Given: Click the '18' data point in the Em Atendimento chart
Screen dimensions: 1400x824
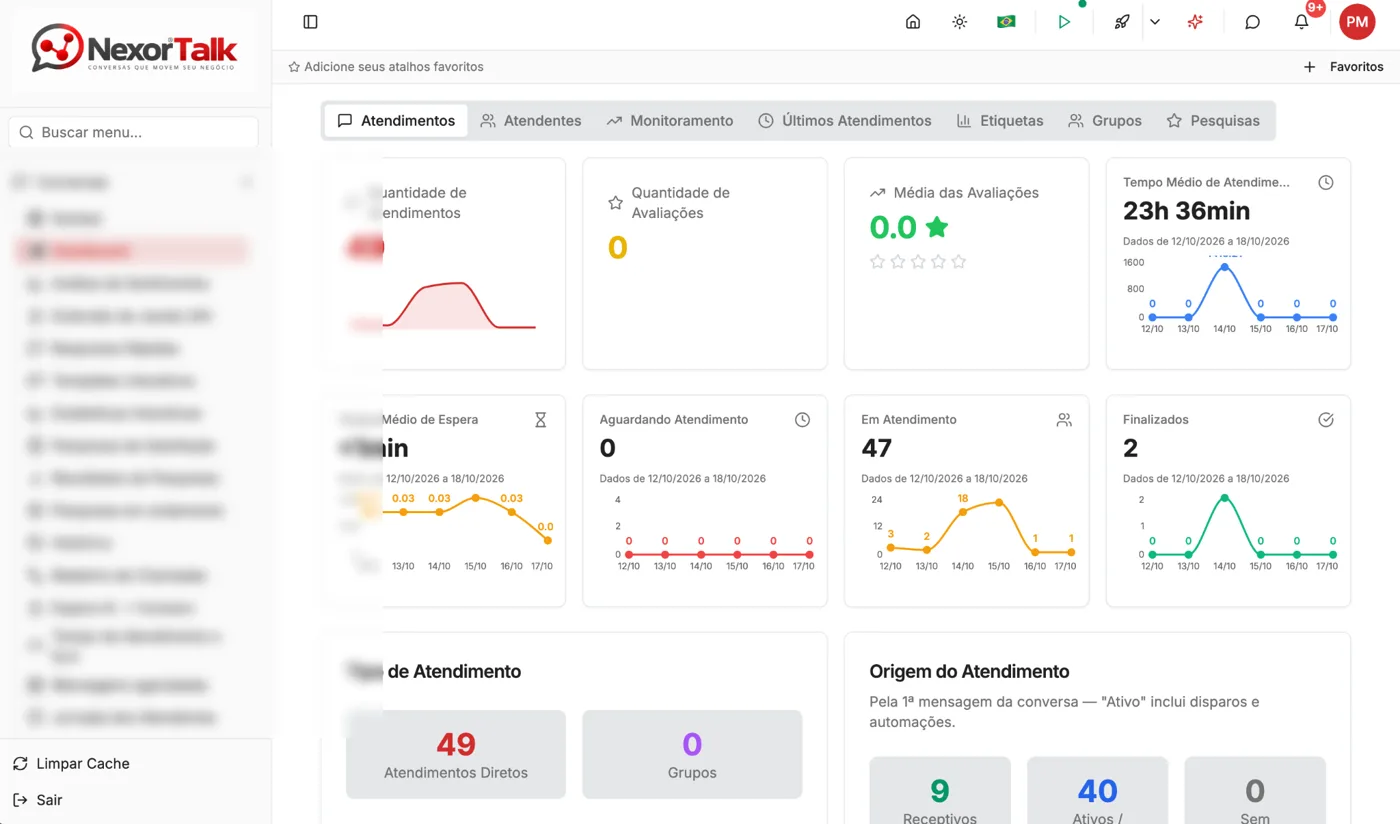Looking at the screenshot, I should click(963, 512).
